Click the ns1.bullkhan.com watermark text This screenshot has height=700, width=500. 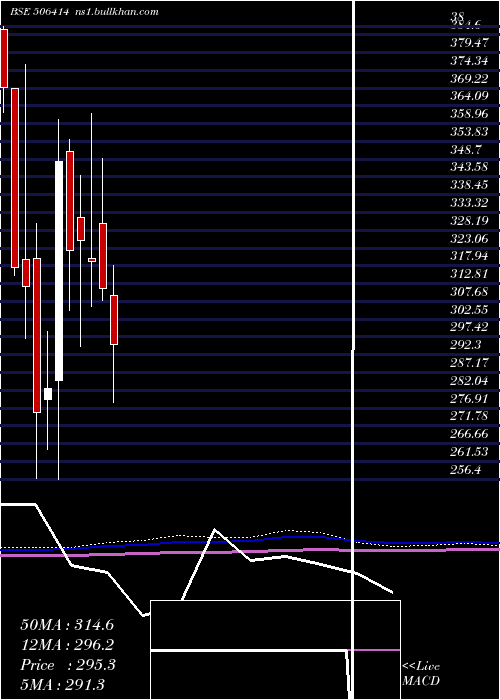tap(117, 12)
